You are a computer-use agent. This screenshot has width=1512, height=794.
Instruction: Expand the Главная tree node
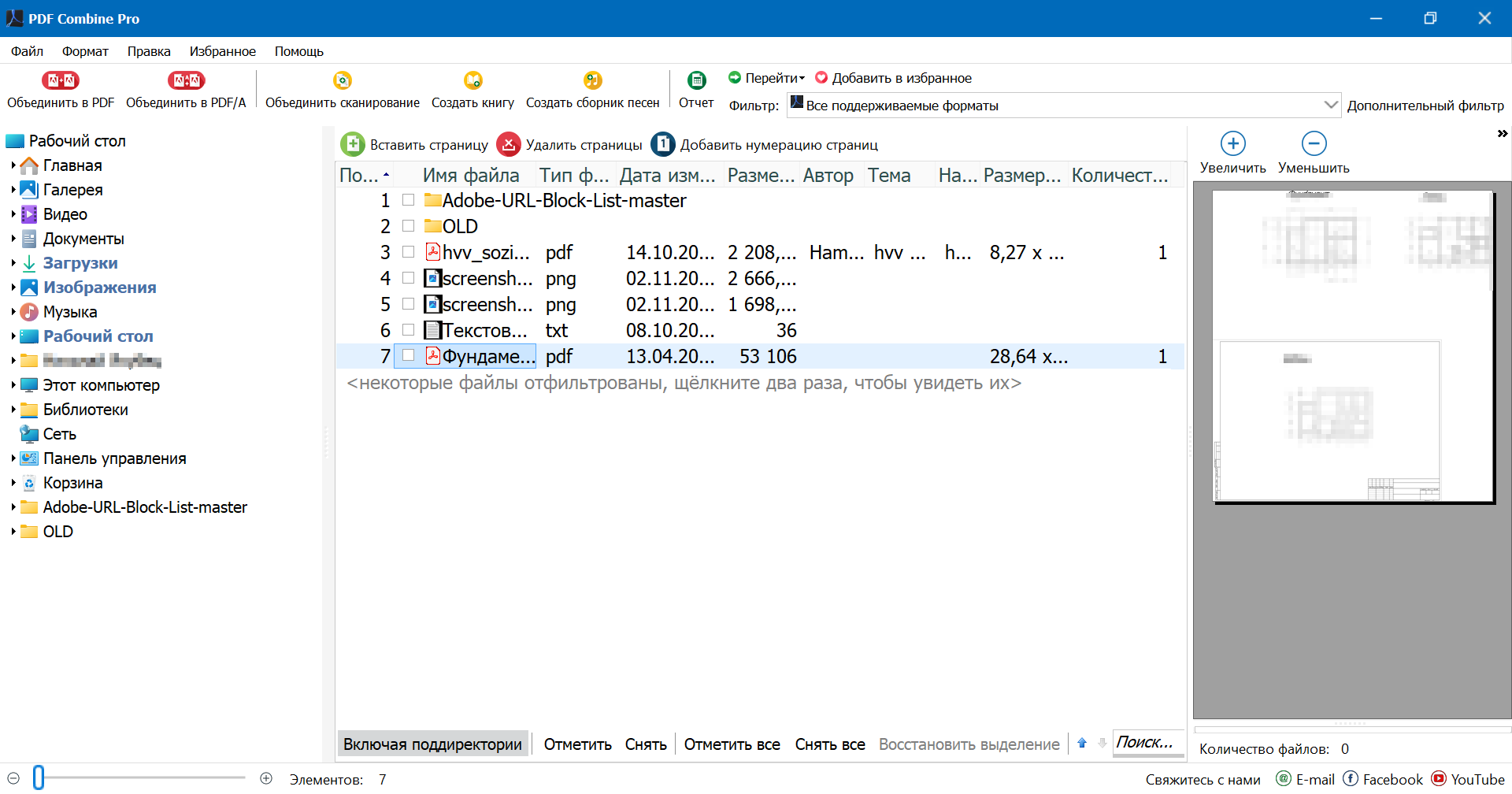point(13,165)
